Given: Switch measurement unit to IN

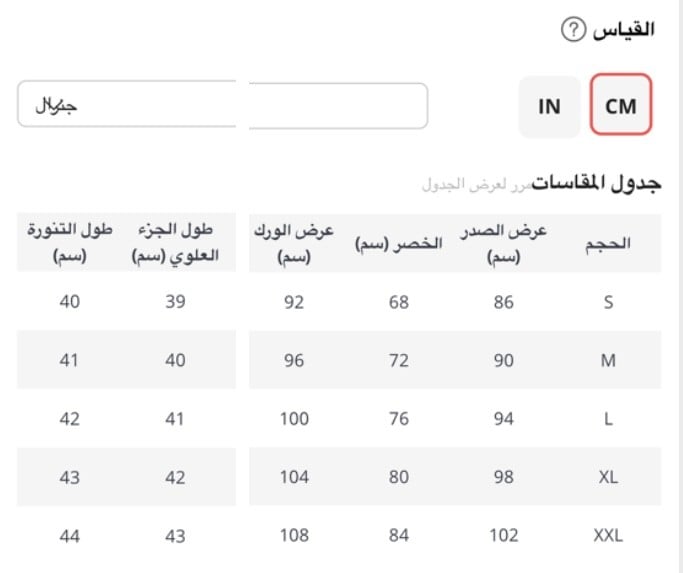Looking at the screenshot, I should click(x=549, y=106).
